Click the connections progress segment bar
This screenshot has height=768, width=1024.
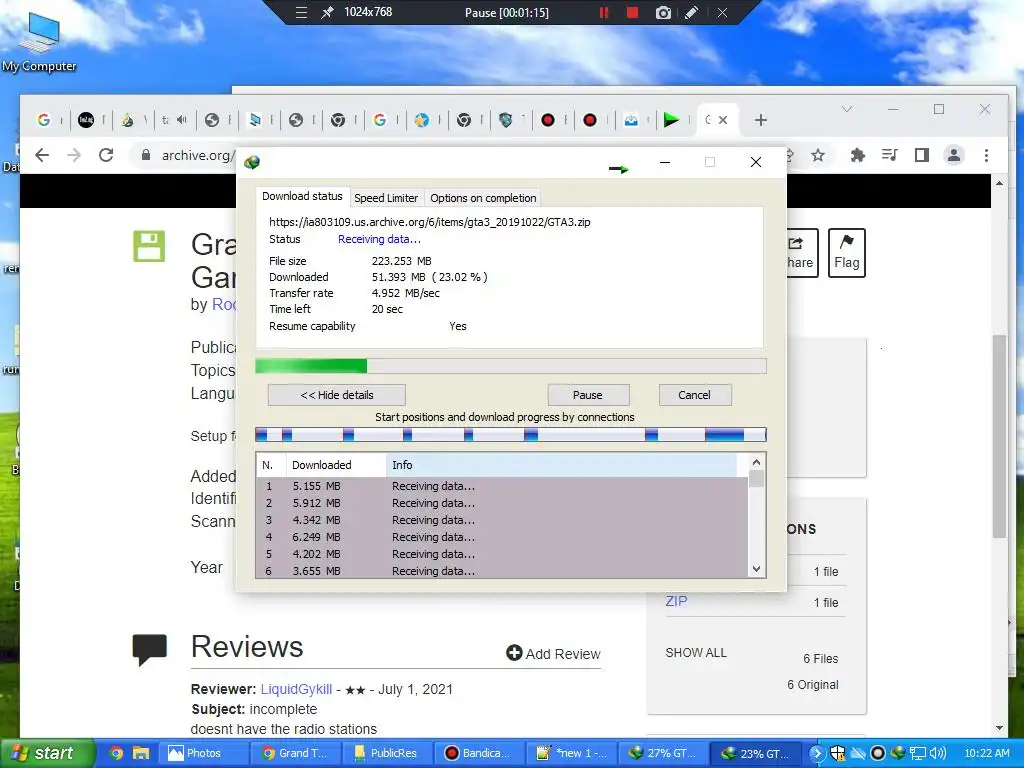click(x=510, y=435)
